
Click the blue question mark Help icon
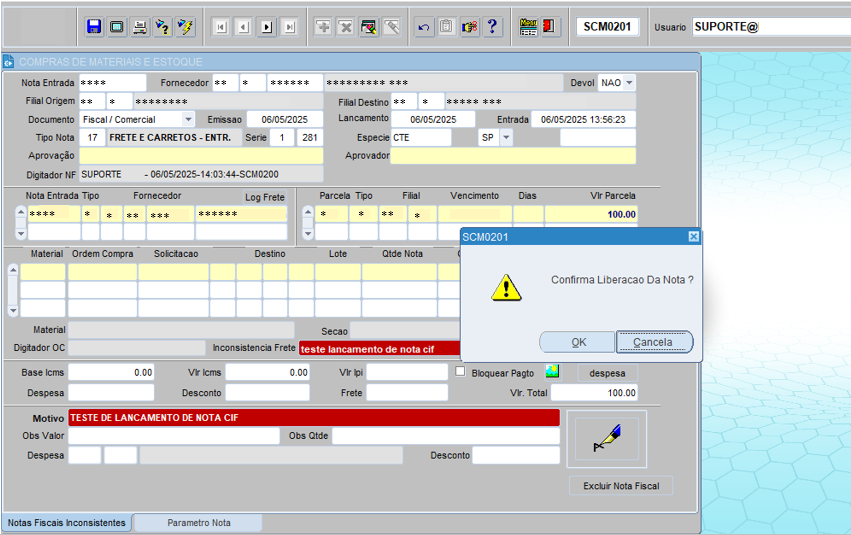click(x=492, y=27)
